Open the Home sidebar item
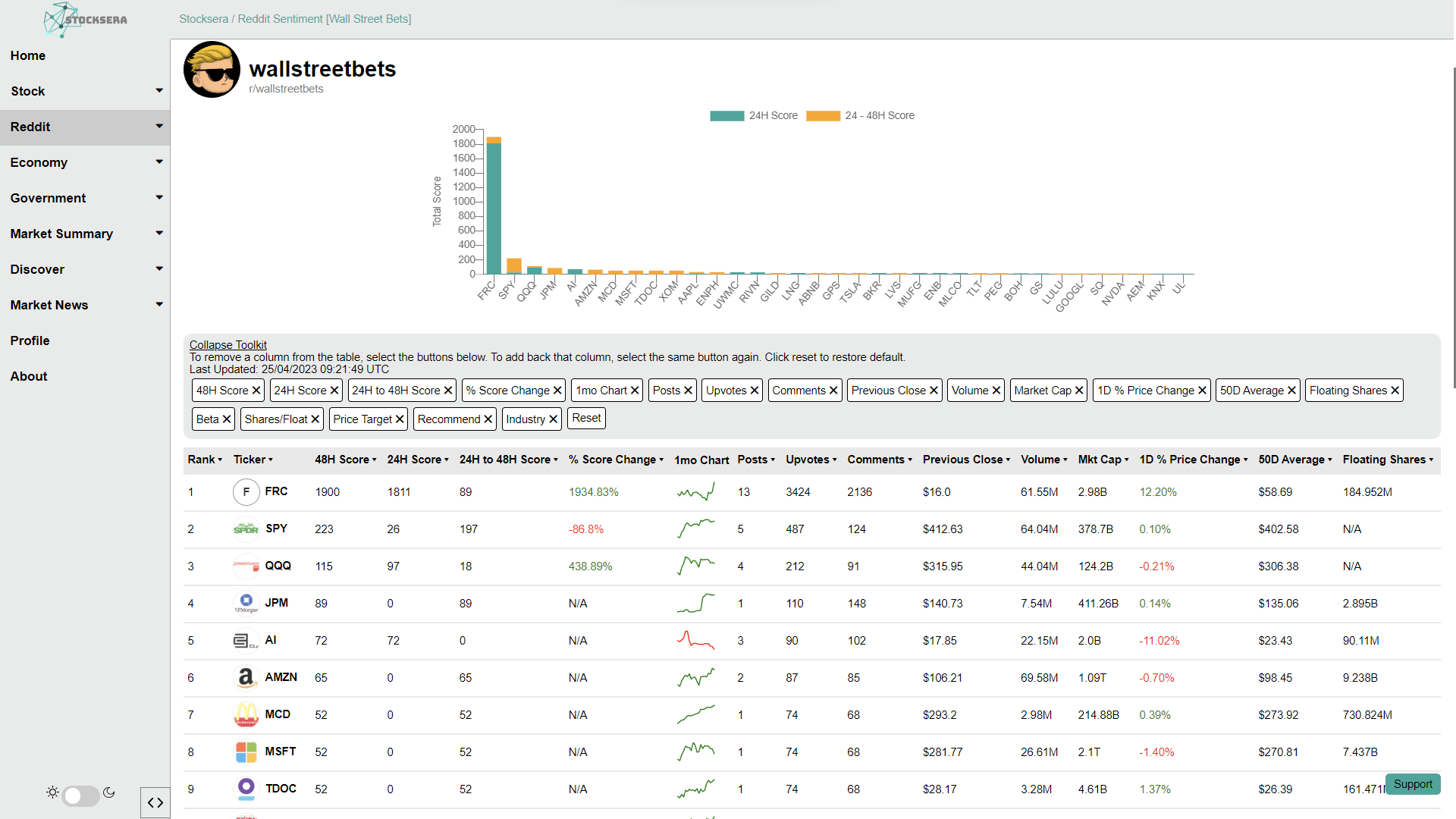1456x819 pixels. coord(28,55)
